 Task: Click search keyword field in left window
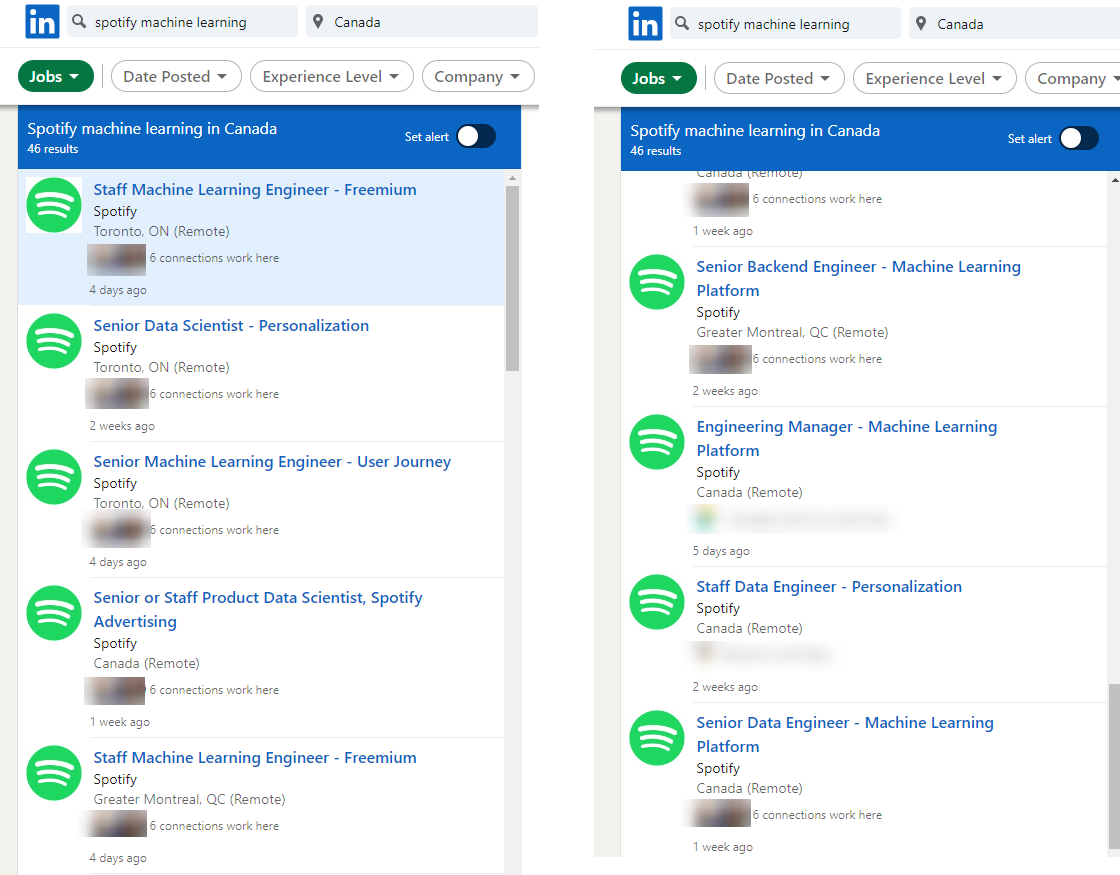[x=182, y=21]
